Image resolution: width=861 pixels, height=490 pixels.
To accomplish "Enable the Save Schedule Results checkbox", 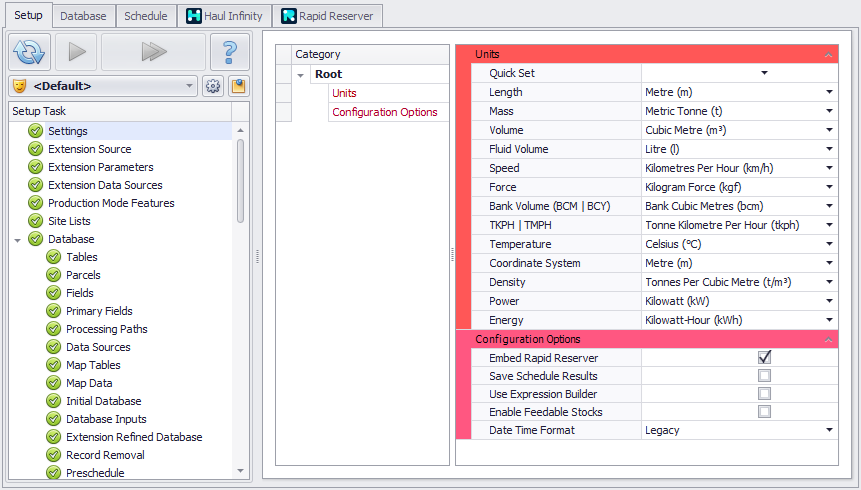I will tap(764, 376).
